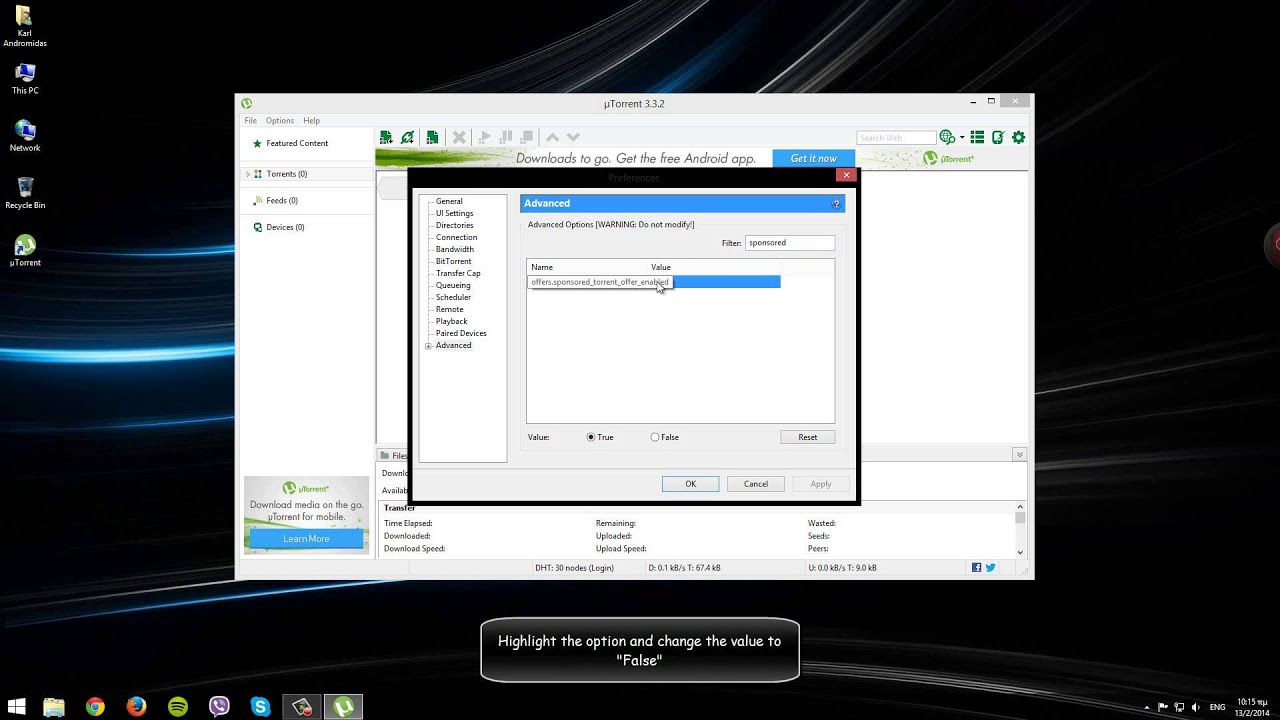This screenshot has height=720, width=1280.
Task: Click the Get it now banner button
Action: coord(814,158)
